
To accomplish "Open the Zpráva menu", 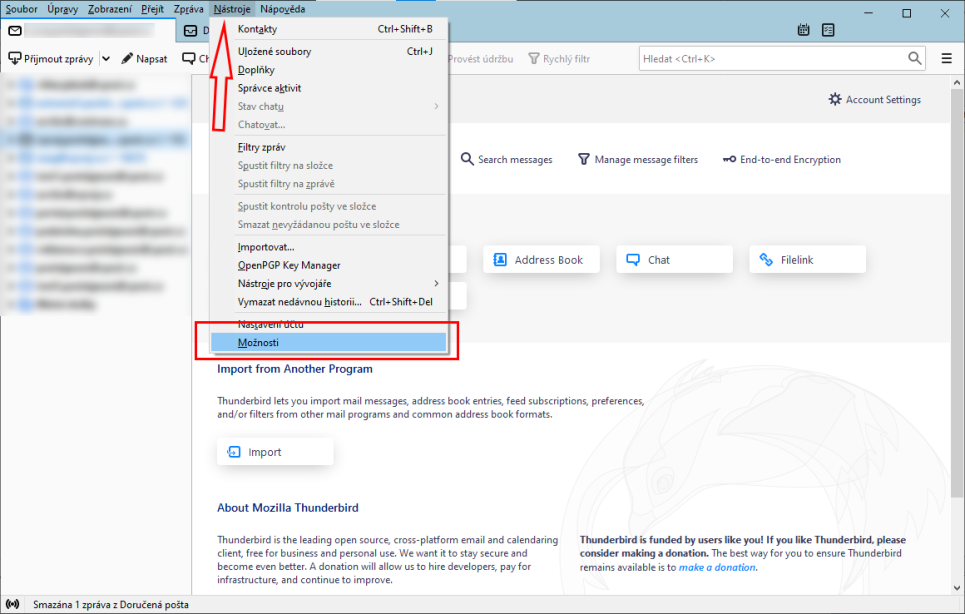I will pyautogui.click(x=188, y=9).
